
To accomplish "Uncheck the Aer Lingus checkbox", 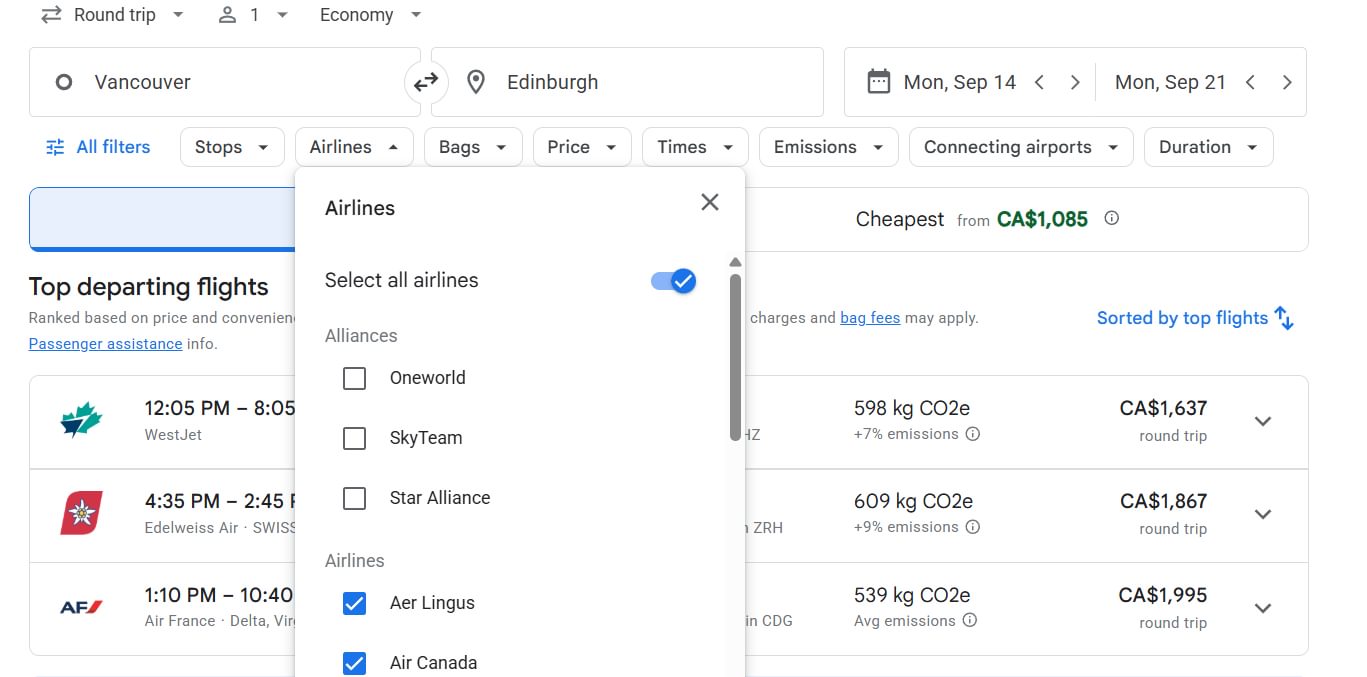I will pos(354,603).
